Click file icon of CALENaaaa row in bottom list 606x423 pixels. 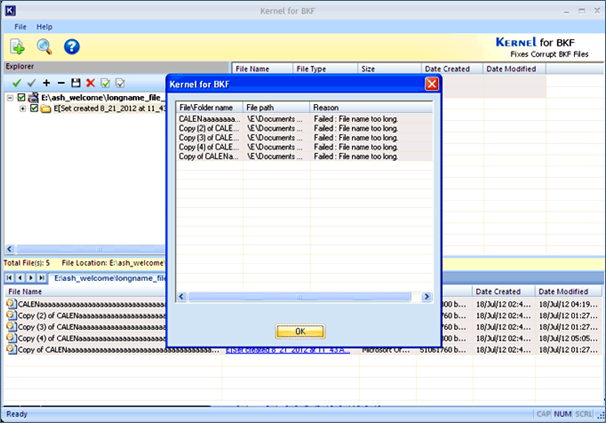pyautogui.click(x=11, y=304)
